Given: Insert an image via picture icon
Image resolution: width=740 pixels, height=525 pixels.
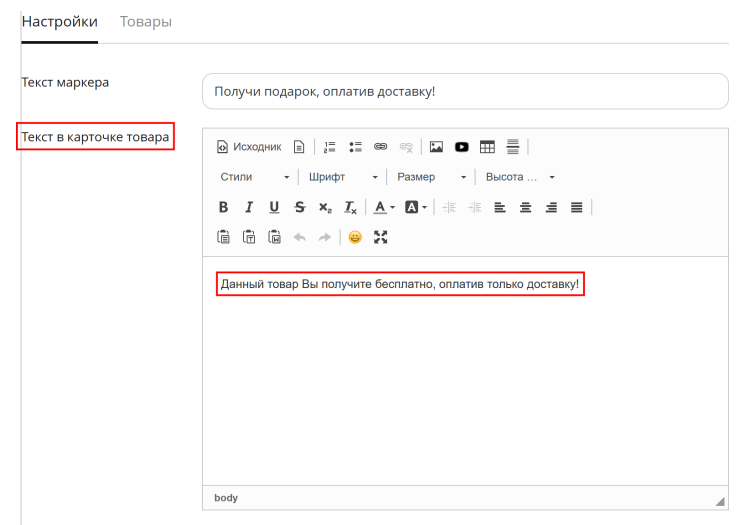Looking at the screenshot, I should coord(436,147).
